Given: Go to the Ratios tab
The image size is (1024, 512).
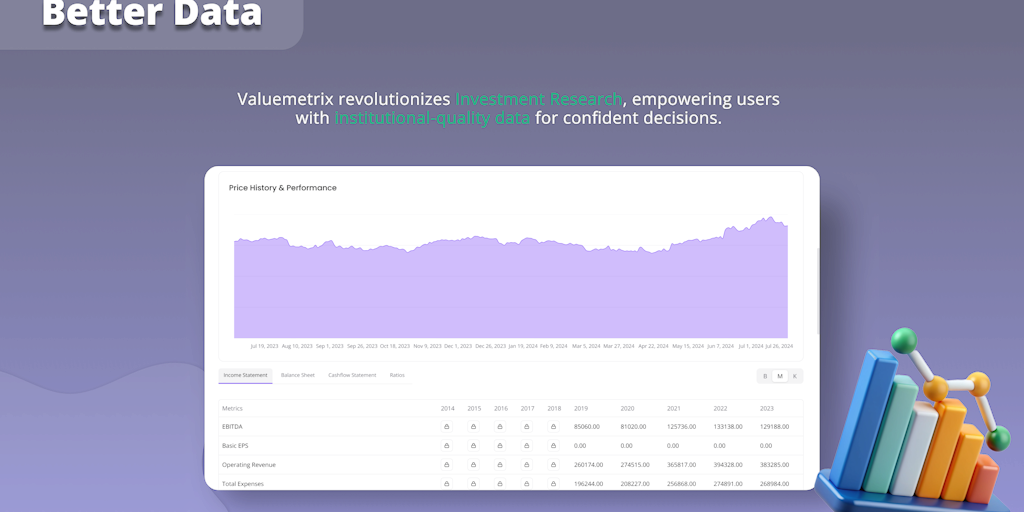Looking at the screenshot, I should tap(397, 376).
